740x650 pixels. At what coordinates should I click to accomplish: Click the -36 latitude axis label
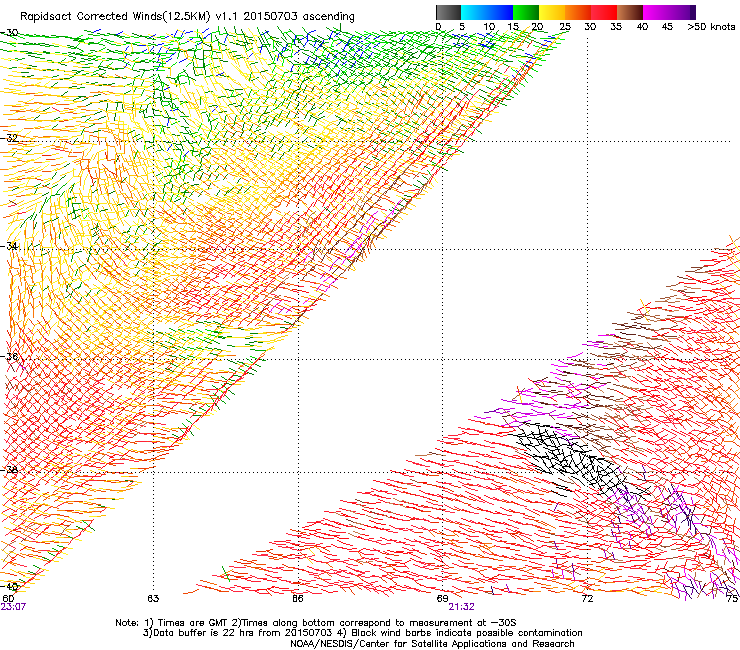click(x=9, y=356)
